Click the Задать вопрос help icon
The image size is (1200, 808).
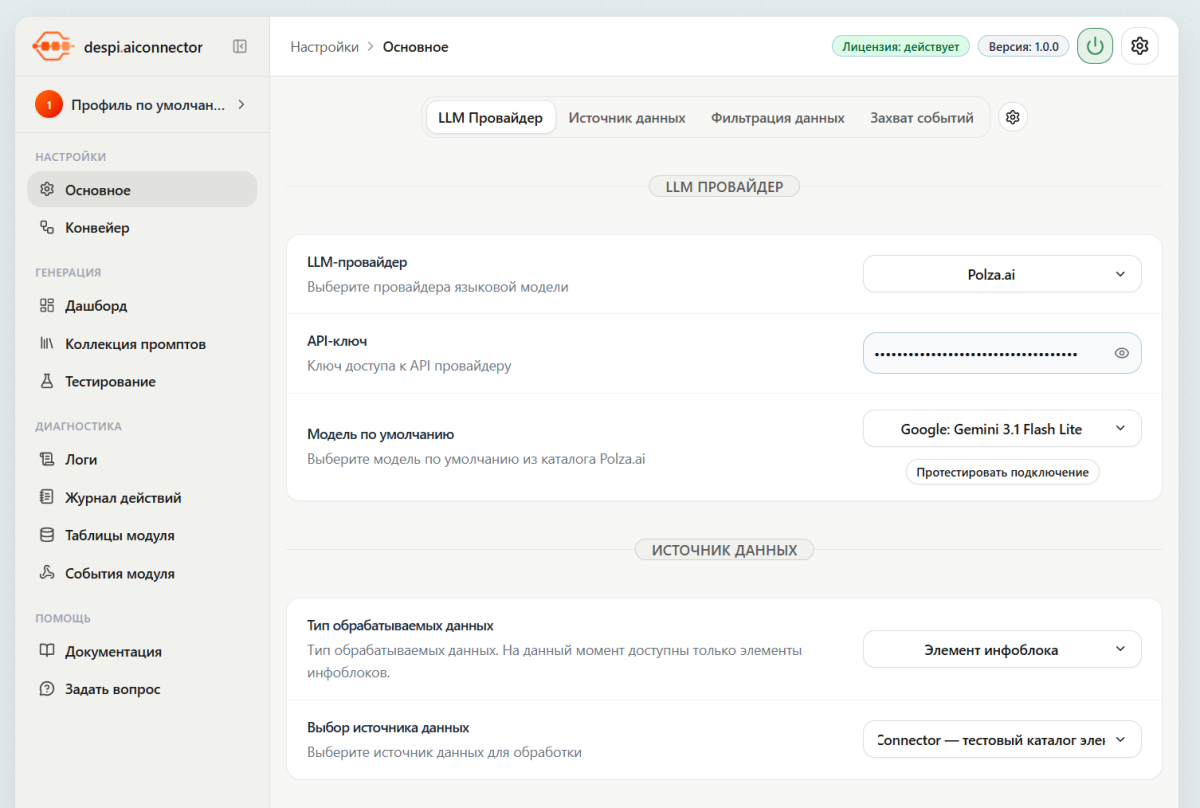click(x=46, y=690)
